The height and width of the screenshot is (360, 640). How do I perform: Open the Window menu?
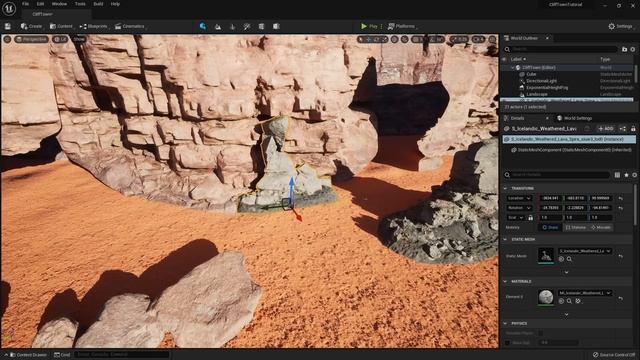[x=59, y=4]
